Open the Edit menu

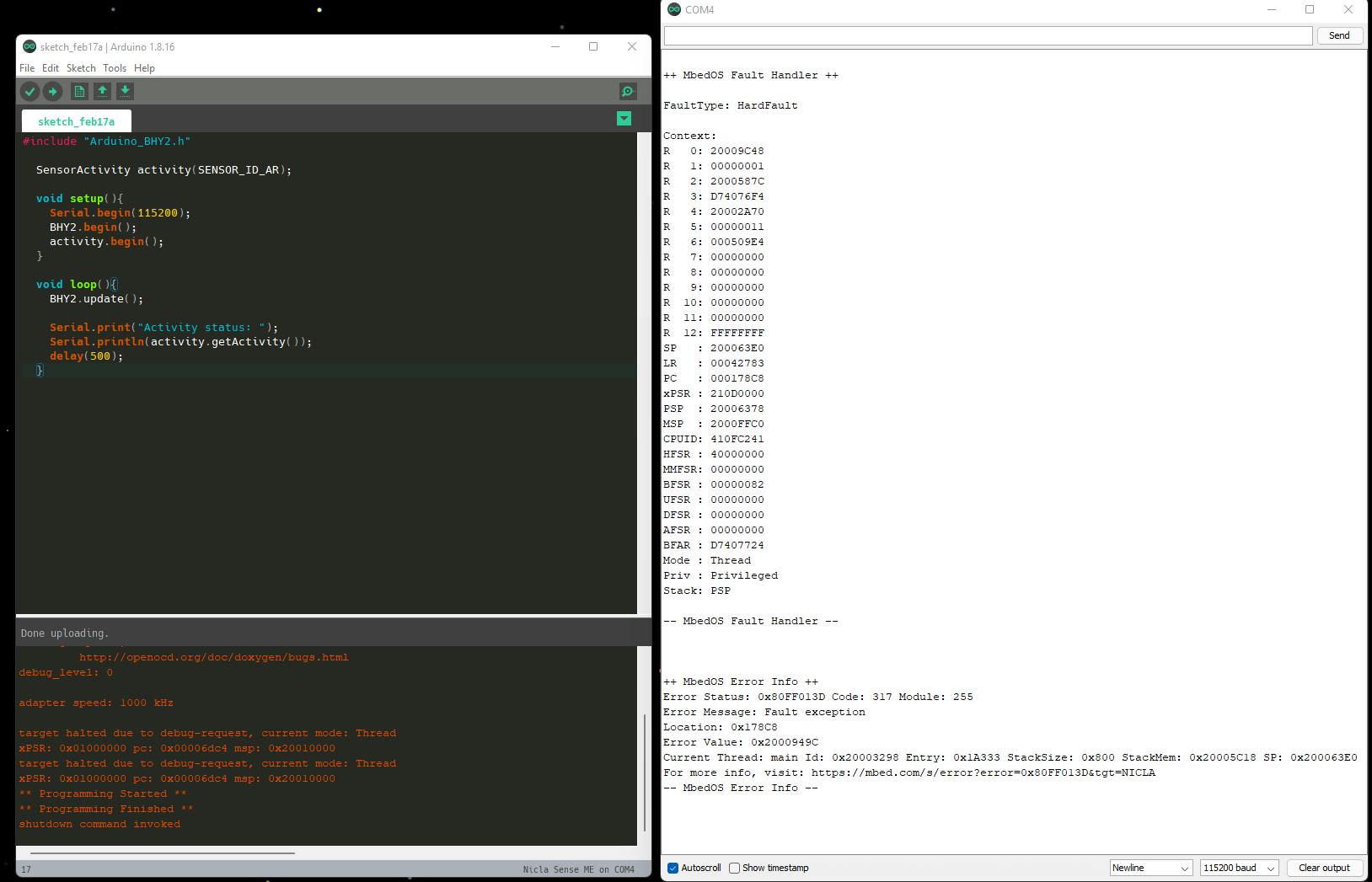tap(51, 68)
